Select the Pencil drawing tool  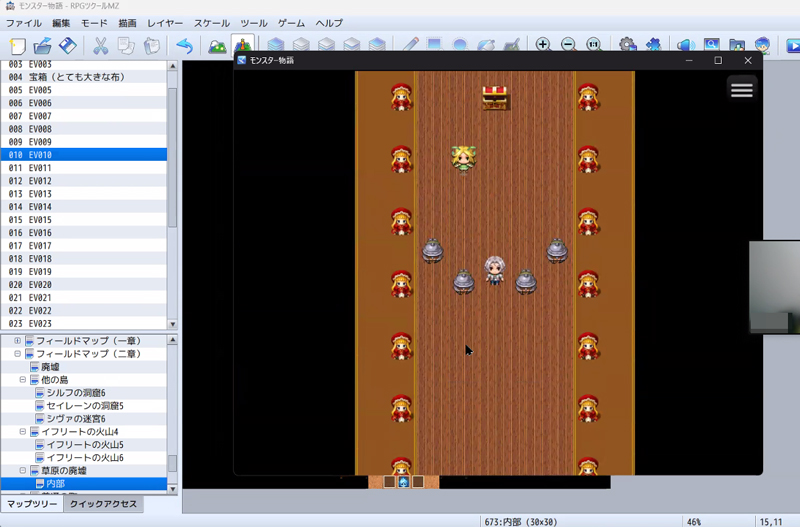tap(410, 45)
